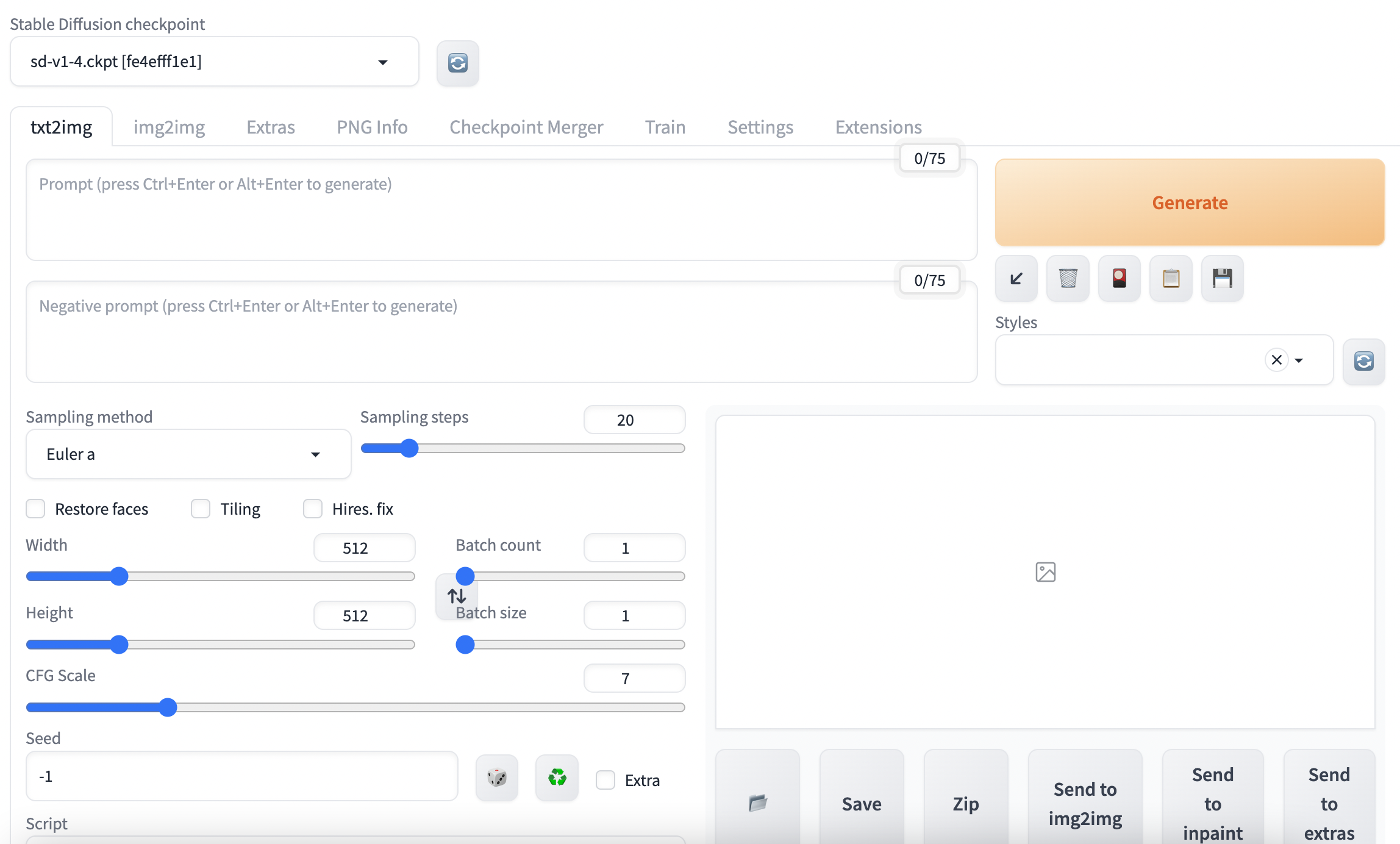Check the Hires. fix option
Viewport: 1400px width, 844px height.
313,509
